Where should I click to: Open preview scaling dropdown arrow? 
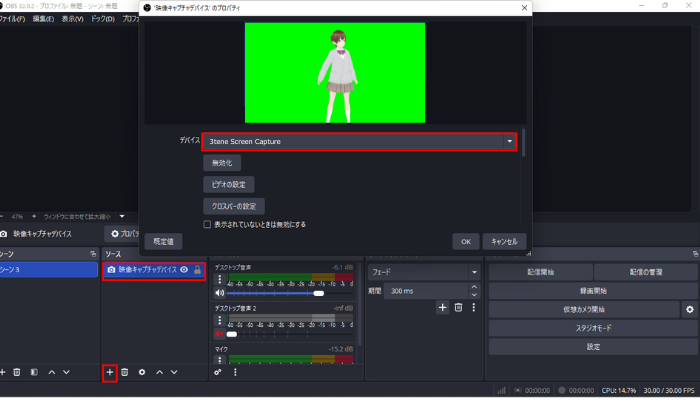[122, 217]
